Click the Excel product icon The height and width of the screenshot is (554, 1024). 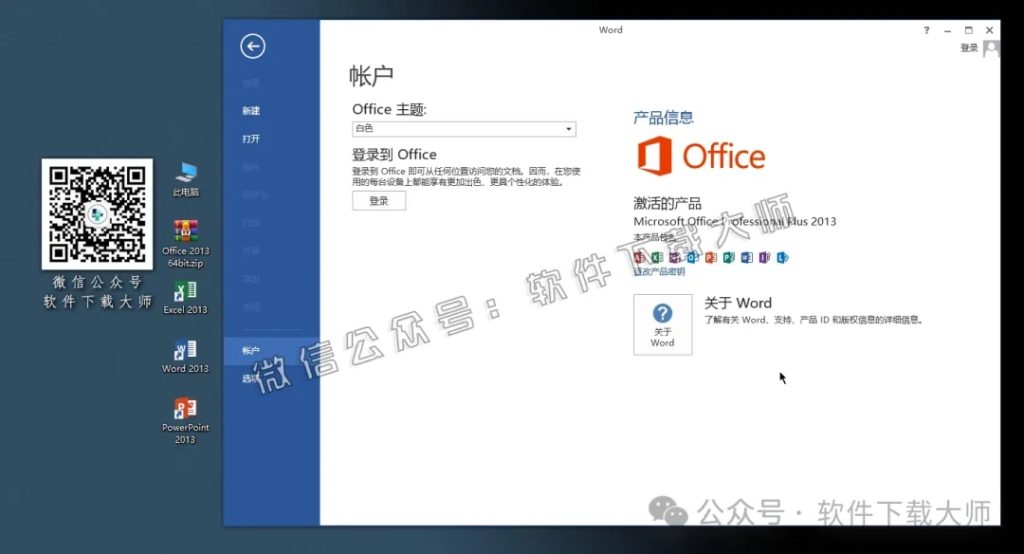tap(657, 257)
